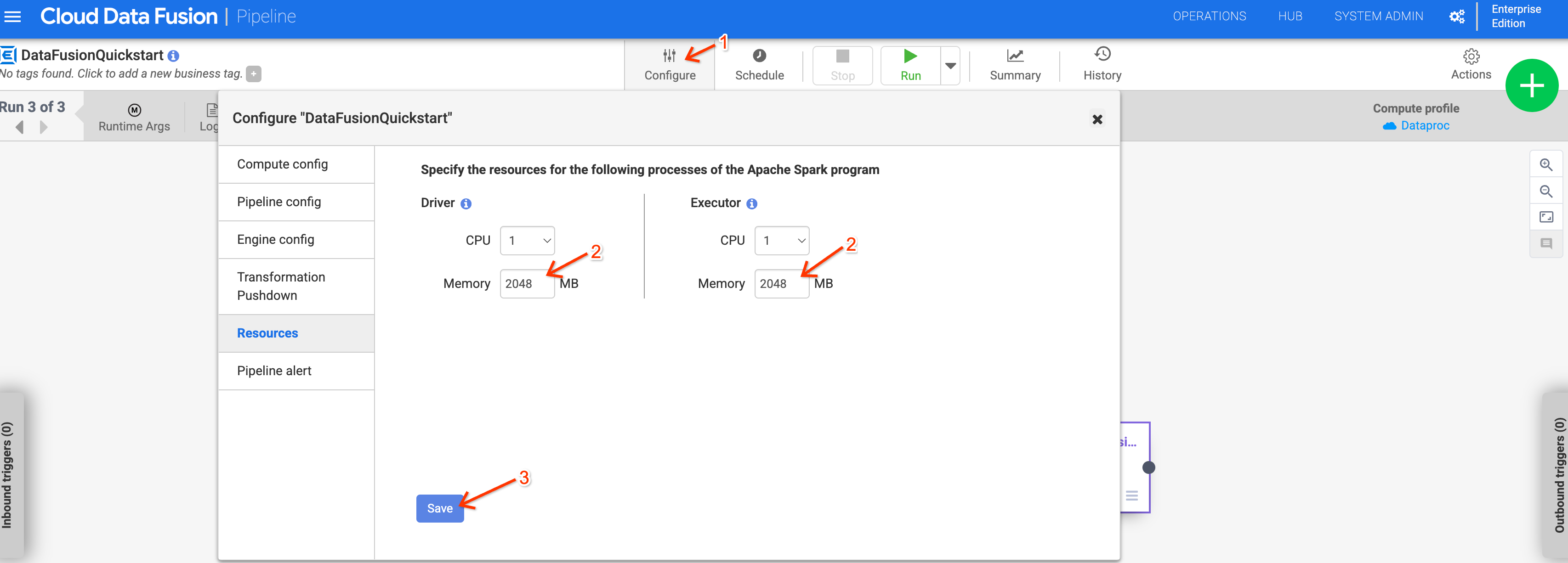Click the Pipeline alert section
The image size is (1568, 563).
[x=275, y=370]
